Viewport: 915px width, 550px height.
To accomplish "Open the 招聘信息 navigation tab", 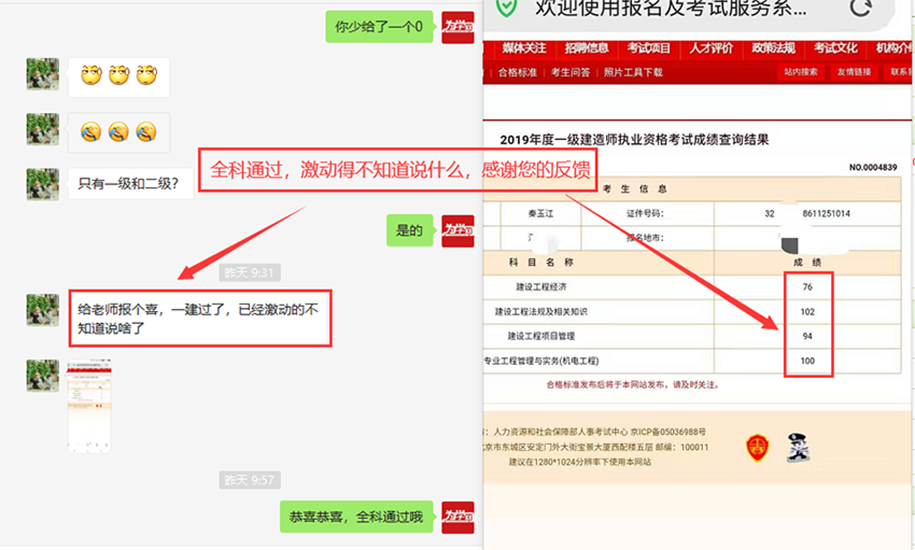I will [x=586, y=48].
